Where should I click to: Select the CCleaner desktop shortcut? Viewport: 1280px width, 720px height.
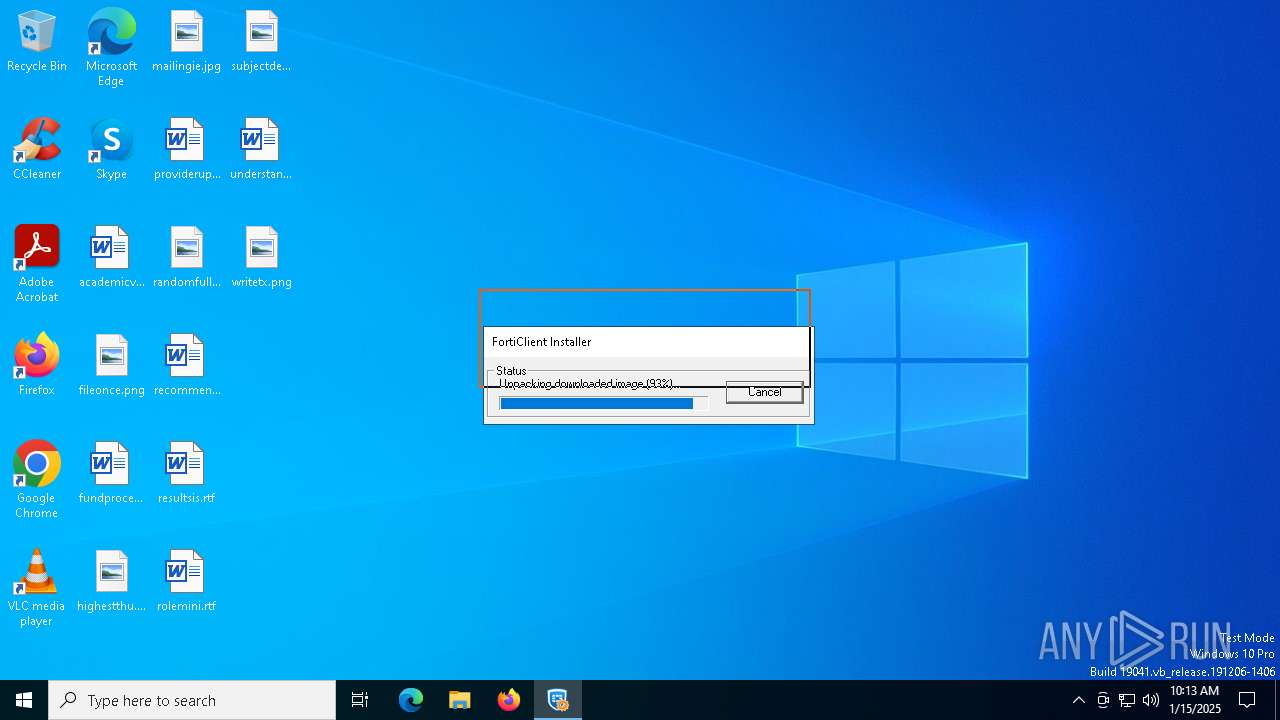(37, 150)
